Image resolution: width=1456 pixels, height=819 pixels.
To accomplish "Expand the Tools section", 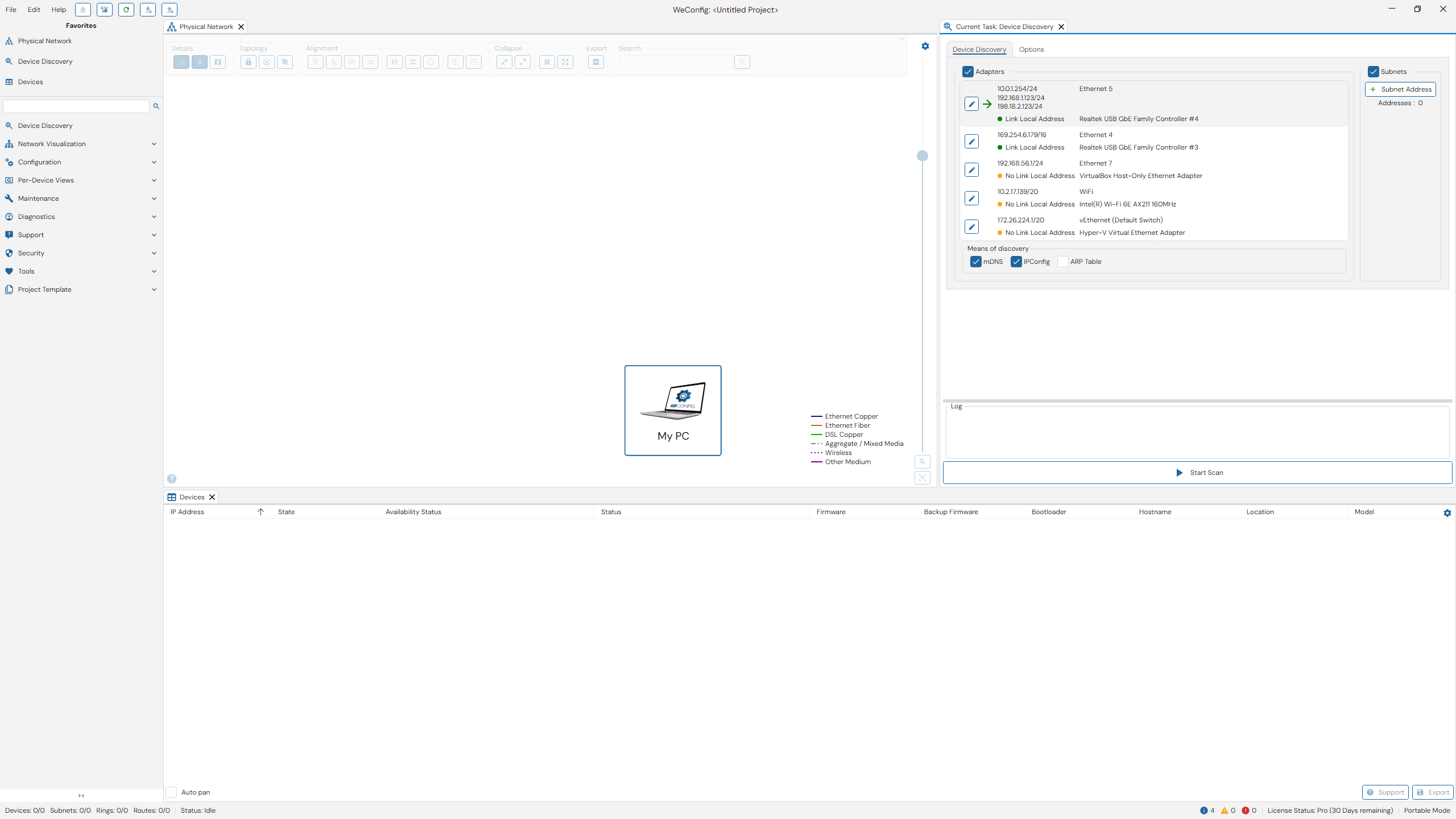I will (x=81, y=271).
